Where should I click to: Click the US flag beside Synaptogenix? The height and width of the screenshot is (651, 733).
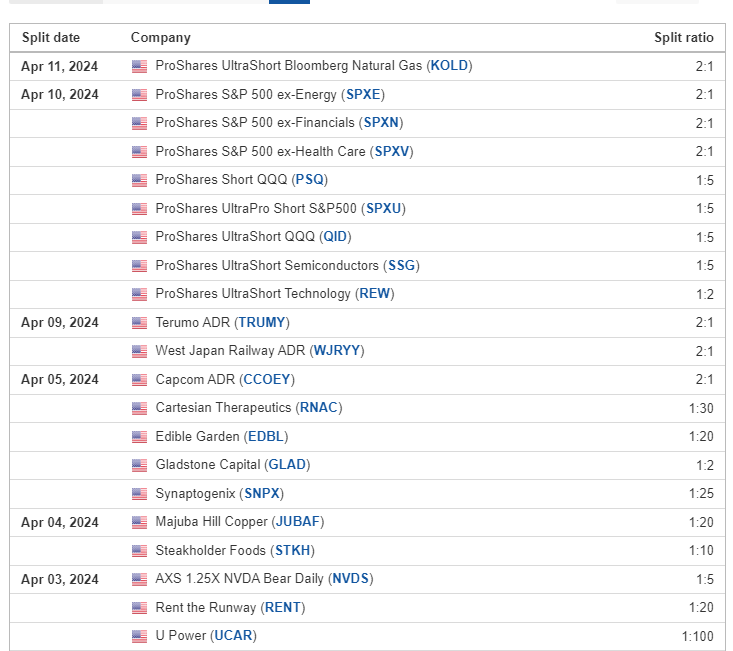coord(139,494)
